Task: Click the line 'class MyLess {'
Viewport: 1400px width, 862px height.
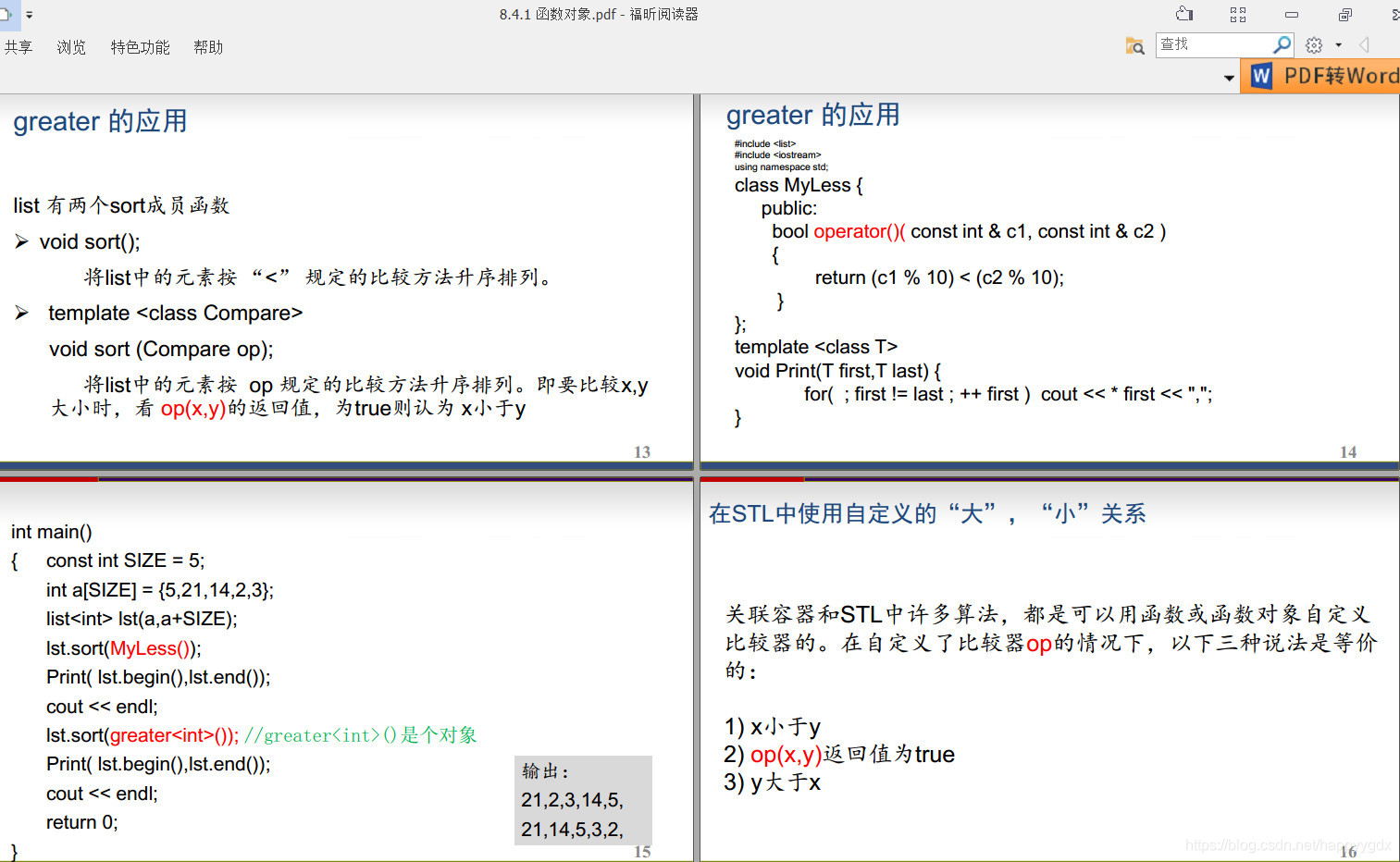Action: click(x=799, y=185)
